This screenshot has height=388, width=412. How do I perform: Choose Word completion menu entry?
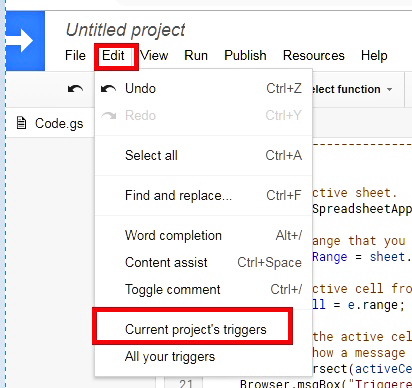click(x=204, y=235)
